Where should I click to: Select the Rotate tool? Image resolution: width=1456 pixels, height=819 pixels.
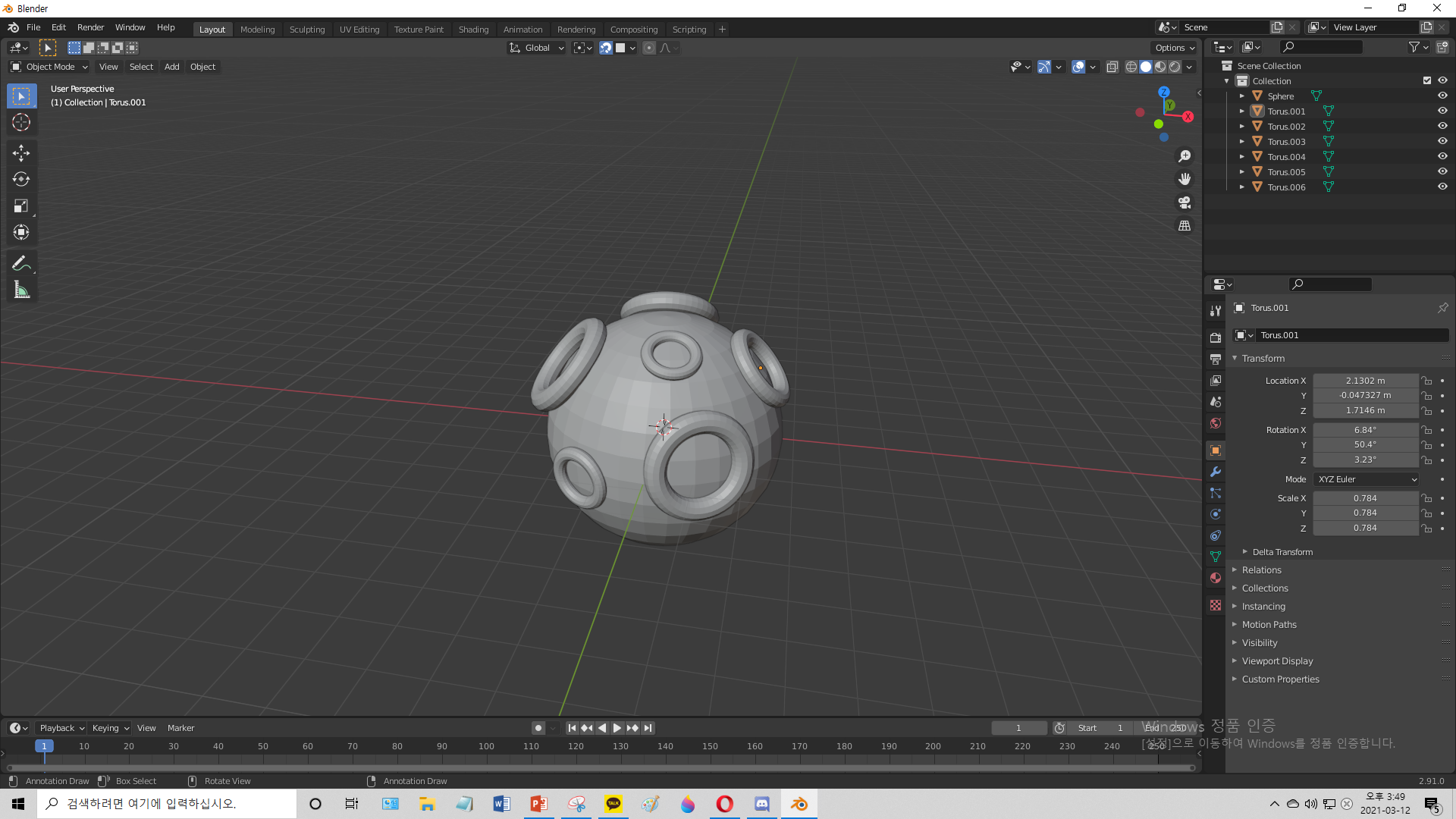tap(21, 180)
